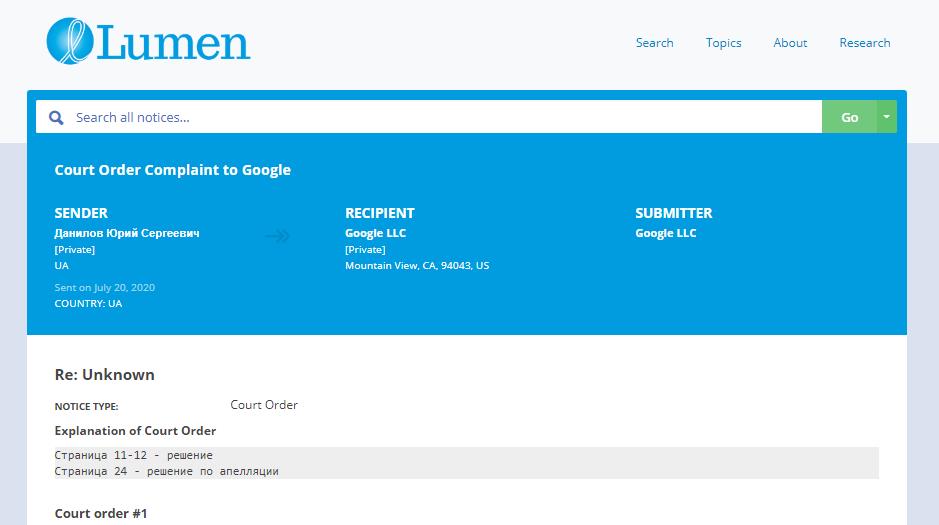Go to the About page
Viewport: 939px width, 525px height.
click(790, 43)
